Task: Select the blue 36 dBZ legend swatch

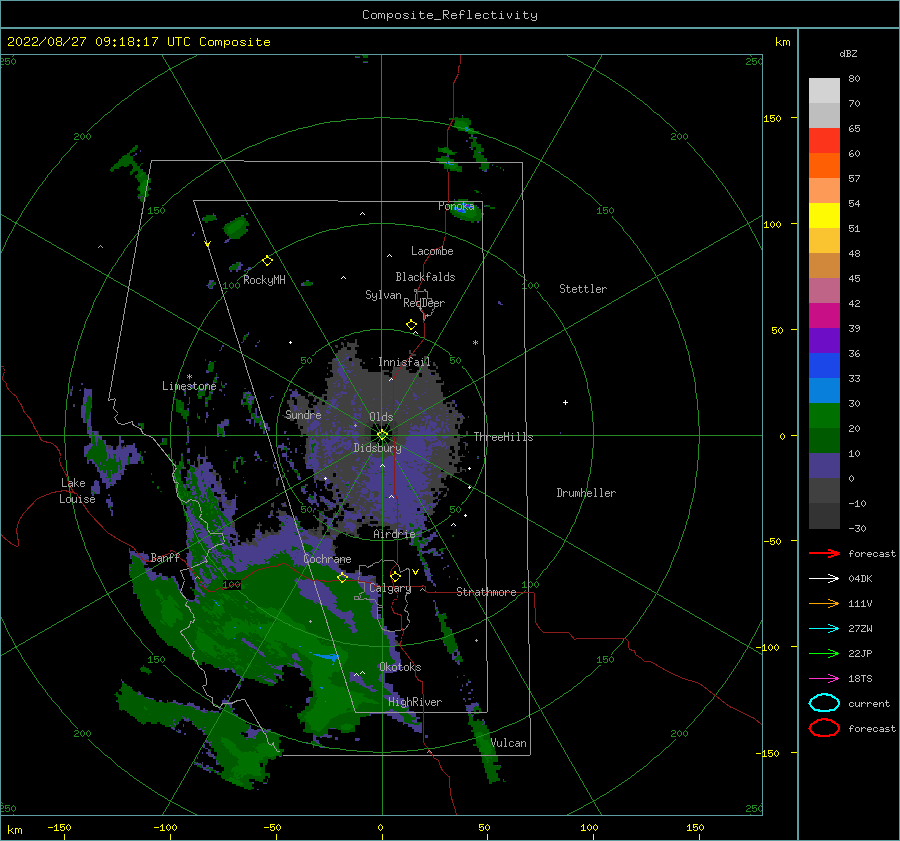Action: pos(824,366)
